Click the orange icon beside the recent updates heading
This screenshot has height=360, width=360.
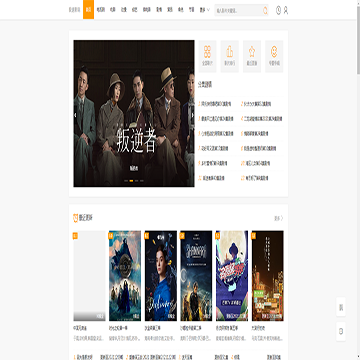coord(75,218)
